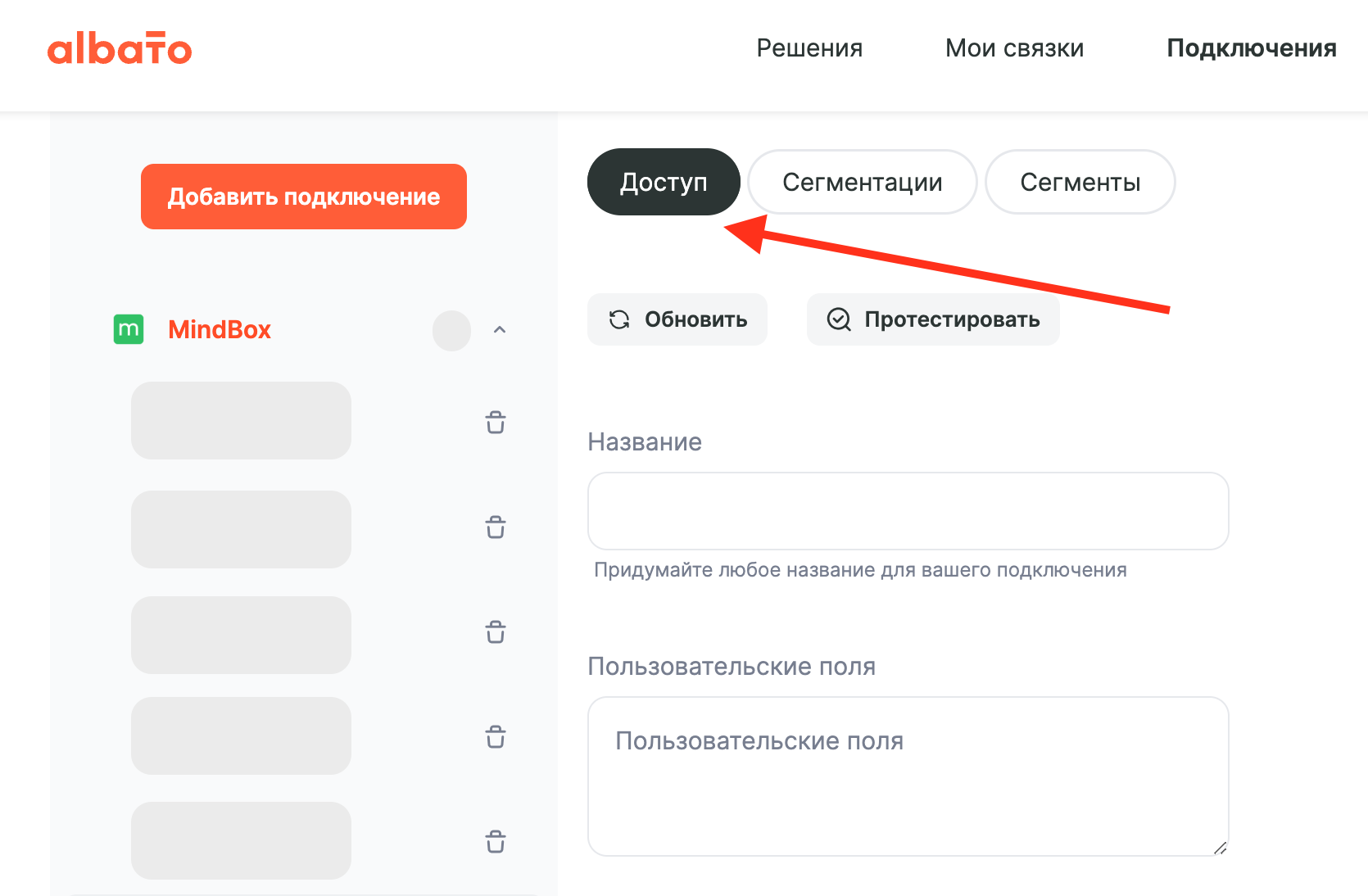Collapse the MindBox connections list
This screenshot has width=1368, height=896.
500,330
